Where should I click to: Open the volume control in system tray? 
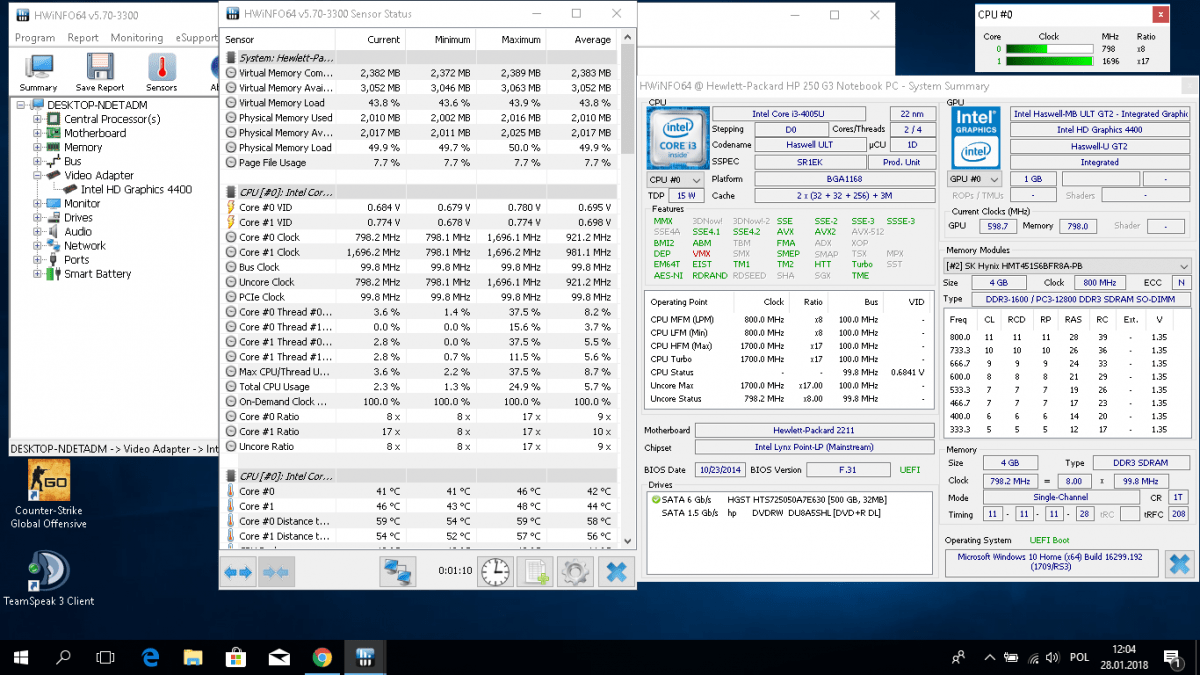pos(1053,657)
